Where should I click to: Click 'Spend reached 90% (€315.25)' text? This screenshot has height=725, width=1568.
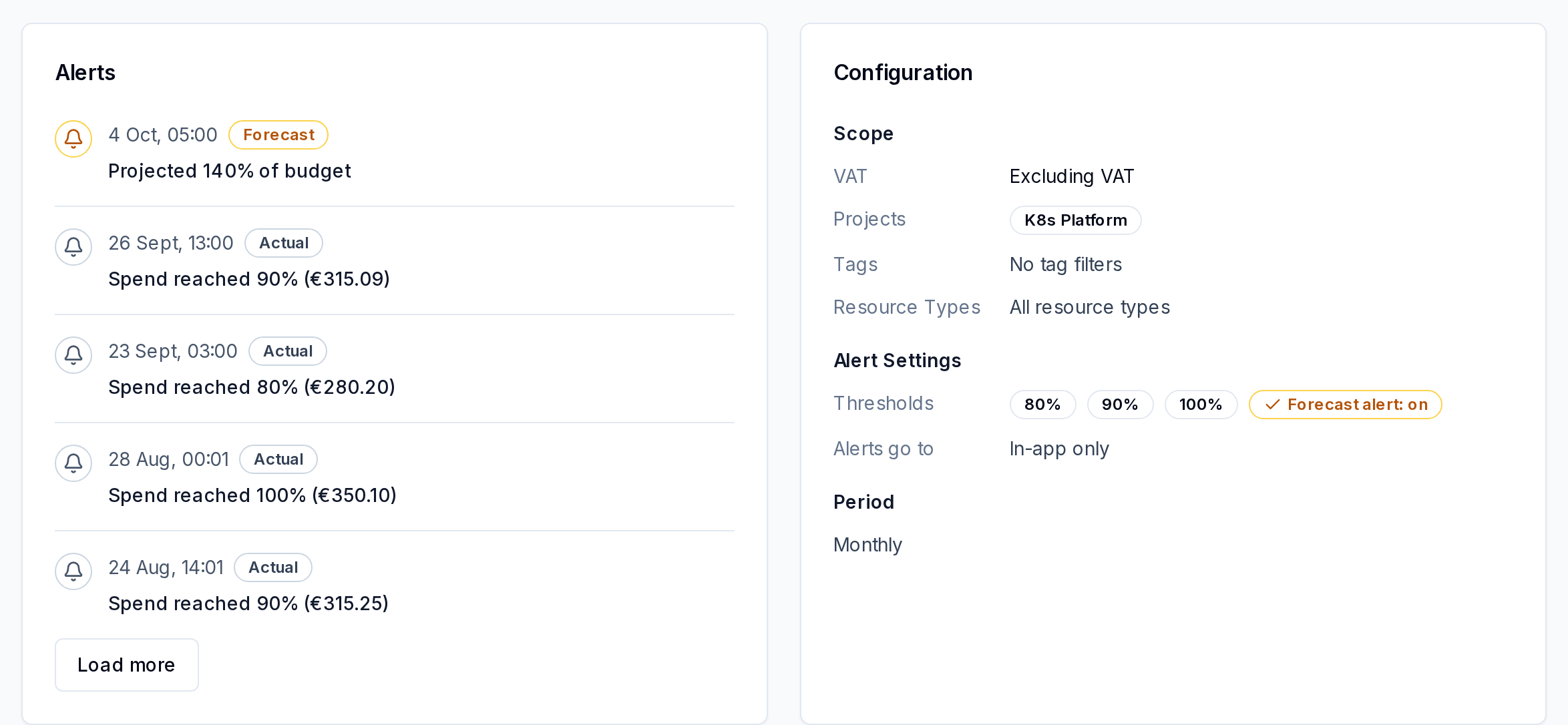(248, 603)
